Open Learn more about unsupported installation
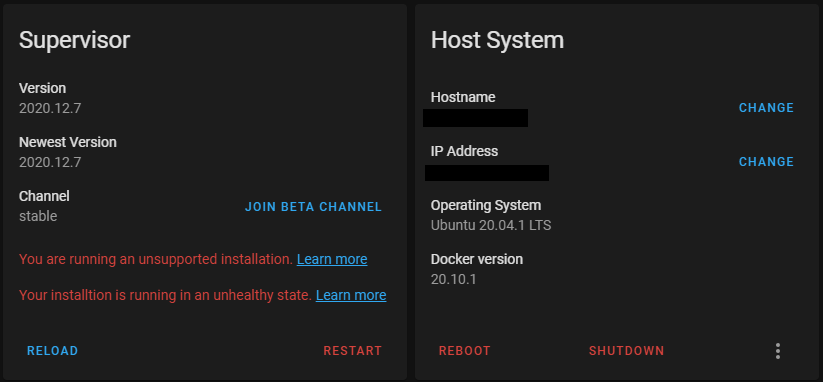 [x=332, y=259]
